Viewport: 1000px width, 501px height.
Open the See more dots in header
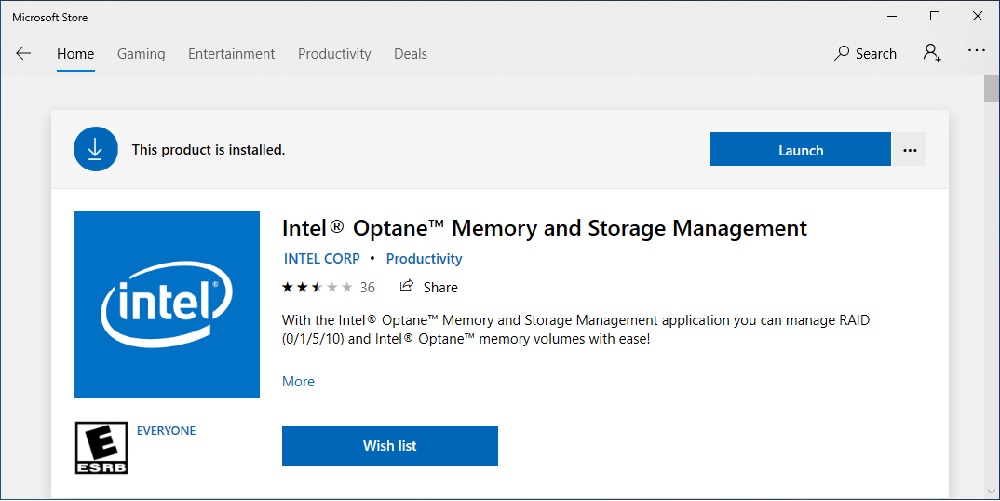click(x=976, y=52)
